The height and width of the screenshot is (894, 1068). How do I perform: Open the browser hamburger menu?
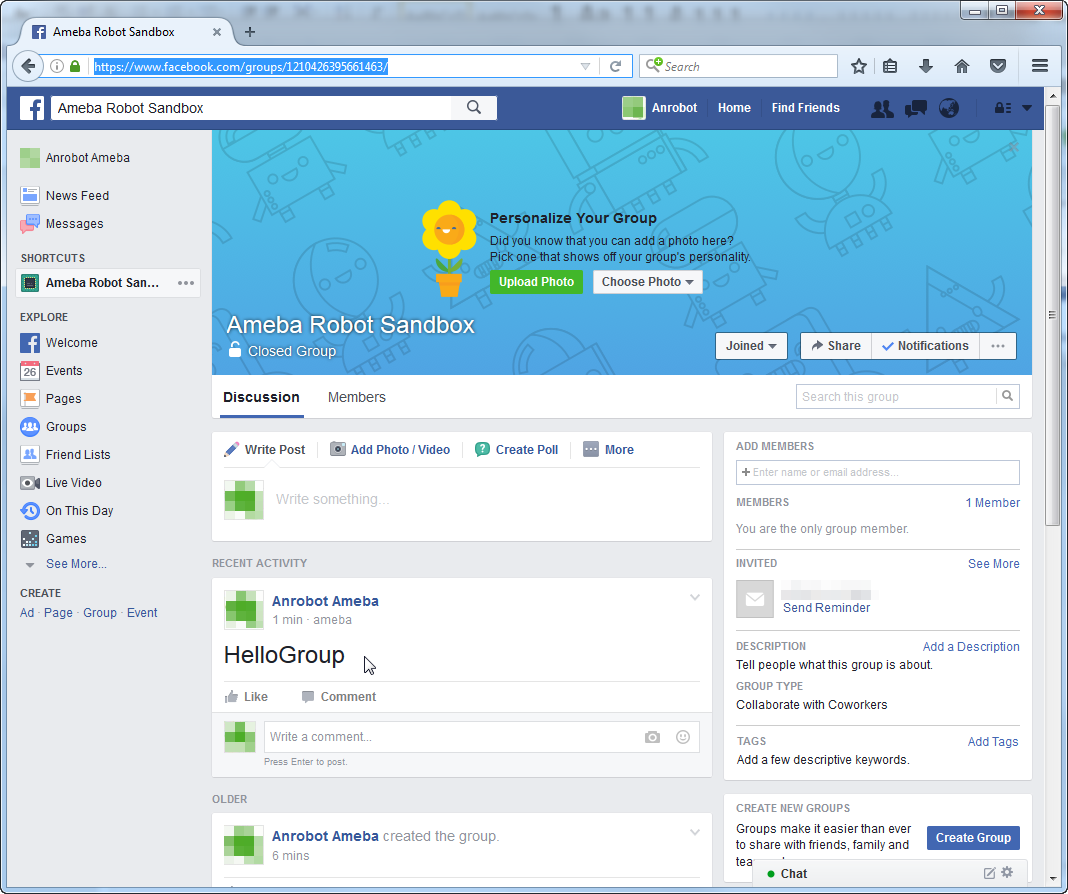tap(1040, 66)
